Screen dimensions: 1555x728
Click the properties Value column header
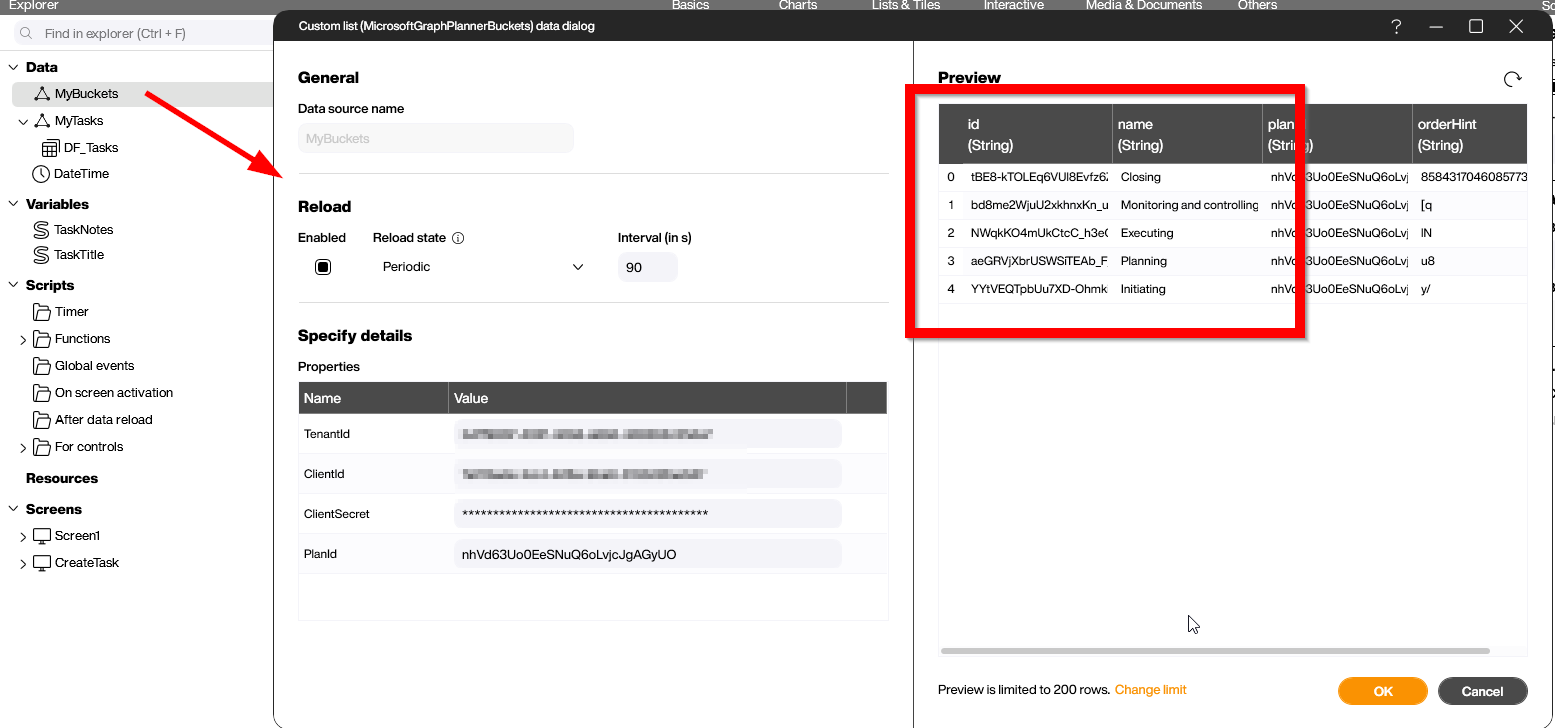647,398
